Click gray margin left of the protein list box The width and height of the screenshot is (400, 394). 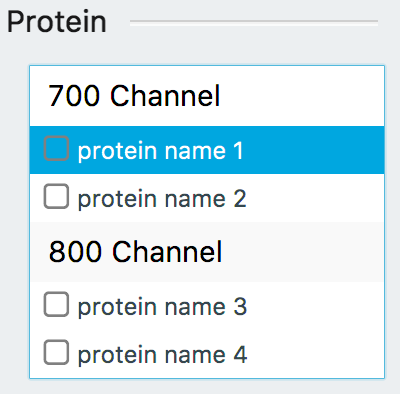click(x=14, y=222)
